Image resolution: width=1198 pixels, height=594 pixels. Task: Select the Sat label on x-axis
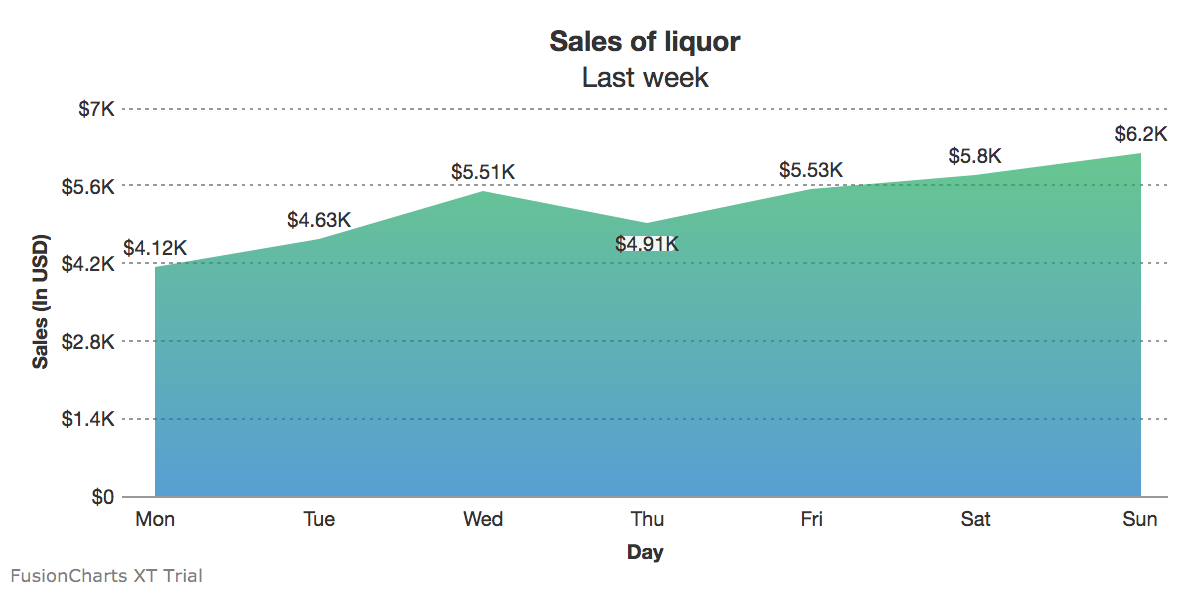coord(975,519)
